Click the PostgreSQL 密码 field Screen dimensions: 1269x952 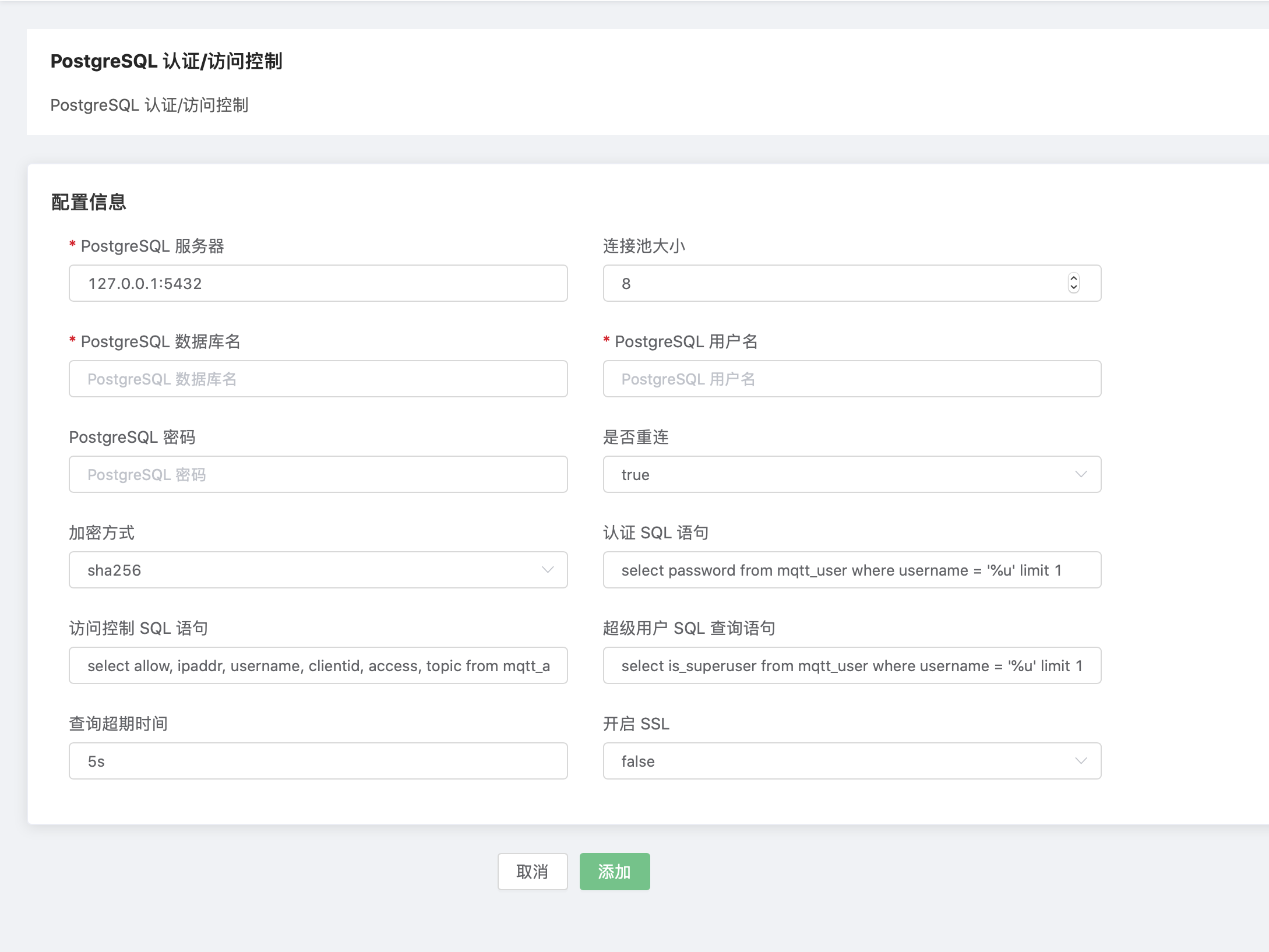(318, 474)
